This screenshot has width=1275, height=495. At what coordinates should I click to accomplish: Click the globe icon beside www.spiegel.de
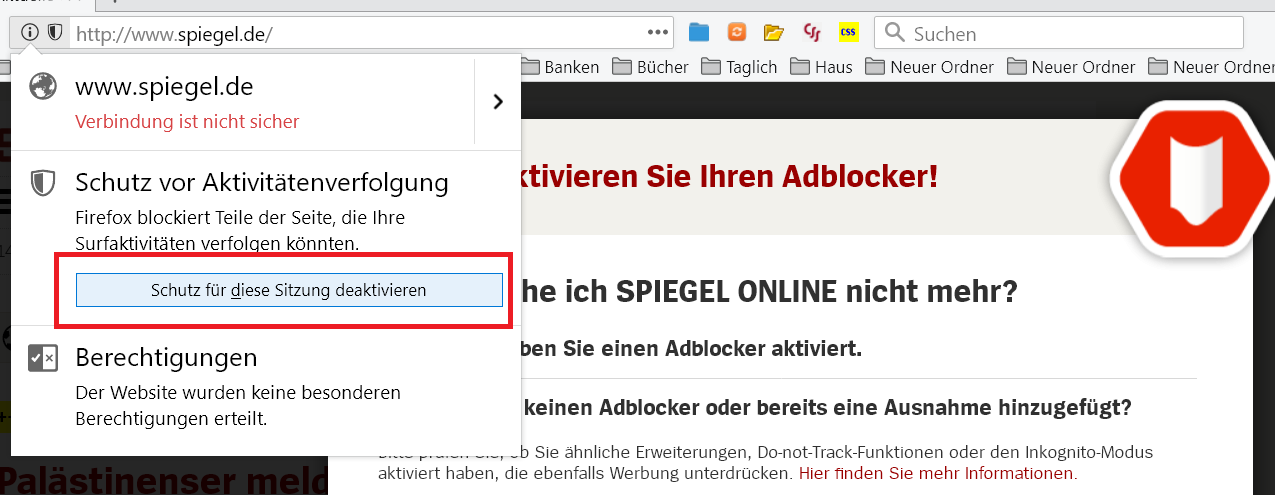(42, 87)
